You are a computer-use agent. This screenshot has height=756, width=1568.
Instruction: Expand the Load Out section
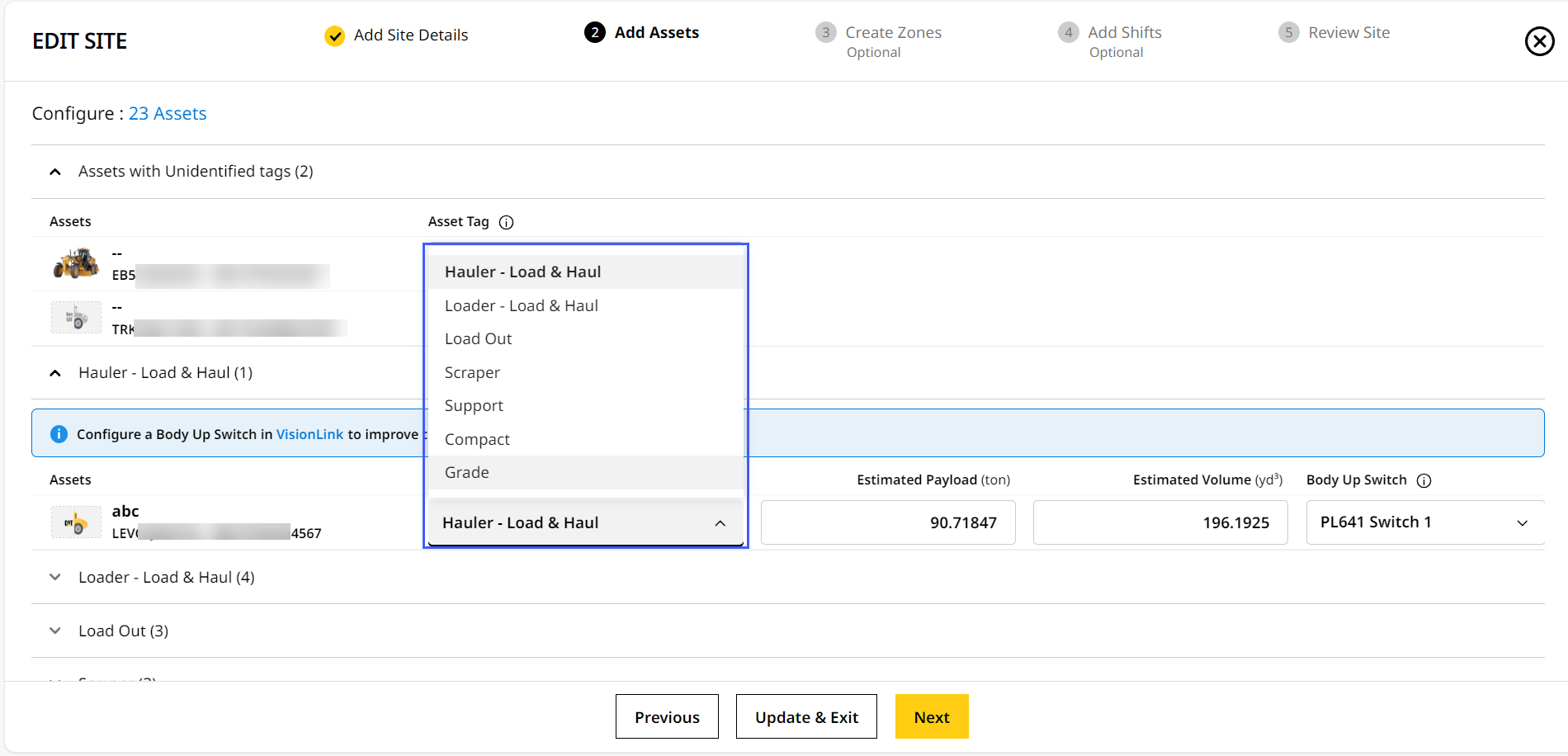55,631
